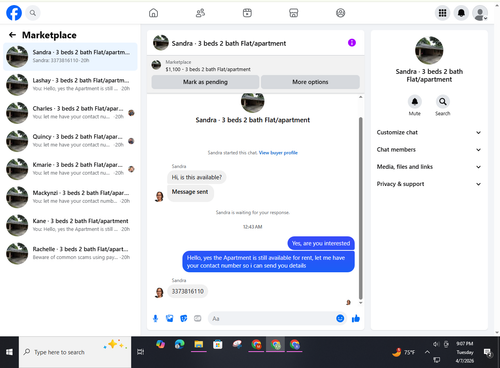
Task: Go back from Marketplace with the arrow
Action: click(x=12, y=35)
